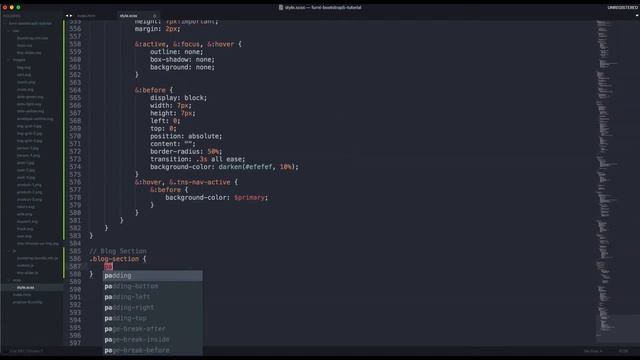Viewport: 640px width, 360px height.
Task: Click 'display: block;' line
Action: (x=178, y=98)
